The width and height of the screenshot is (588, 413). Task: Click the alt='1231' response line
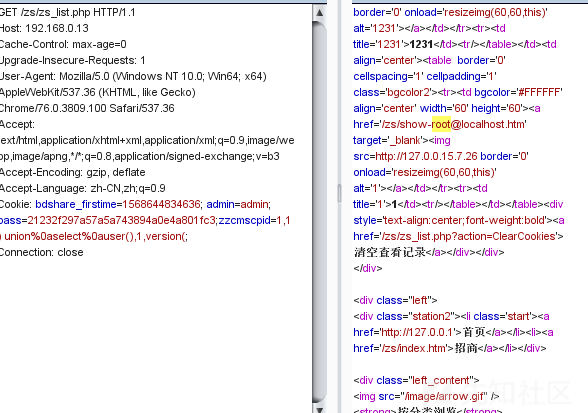[429, 28]
